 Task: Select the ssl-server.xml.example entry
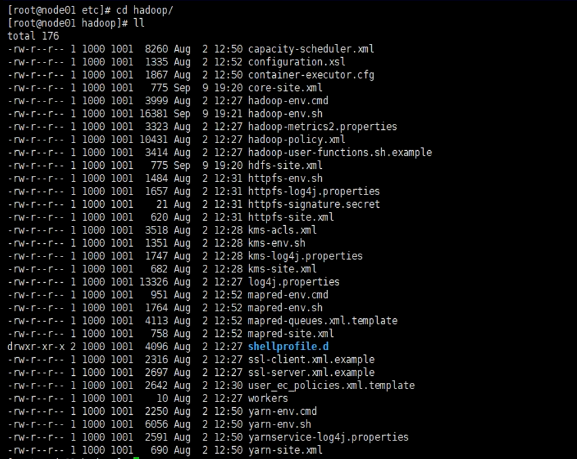point(311,373)
